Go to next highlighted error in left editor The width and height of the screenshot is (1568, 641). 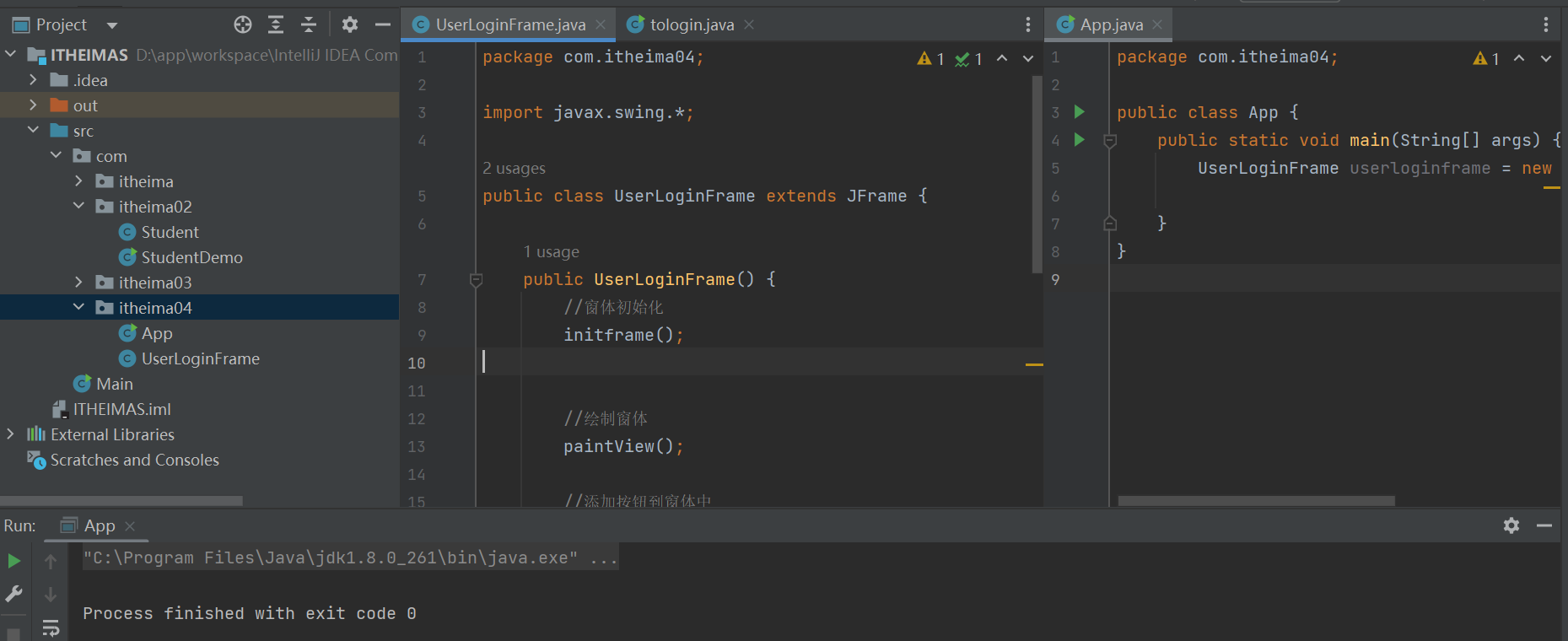tap(1028, 58)
